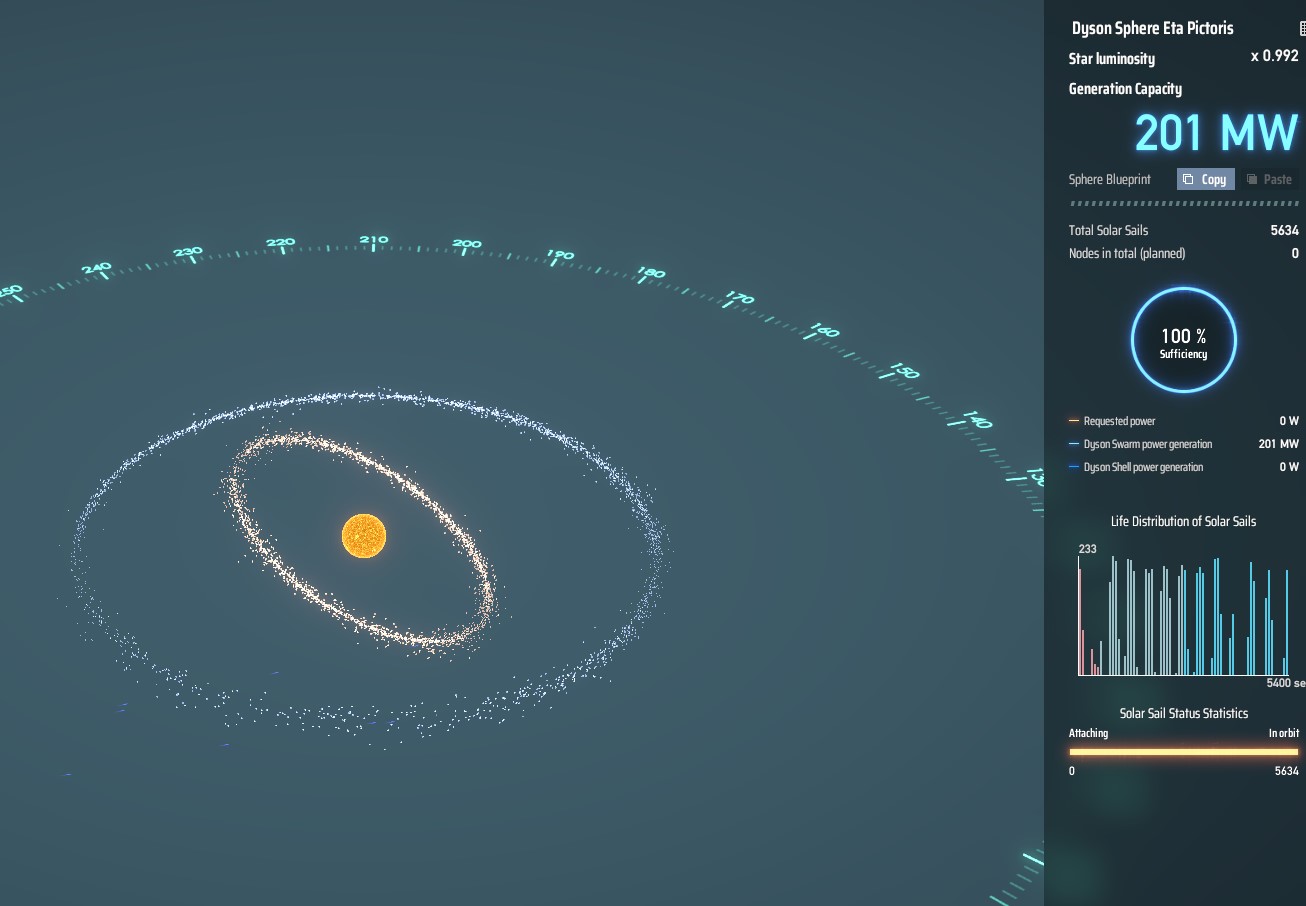Click the 'Generation Capacity' heading
This screenshot has width=1306, height=906.
1125,89
